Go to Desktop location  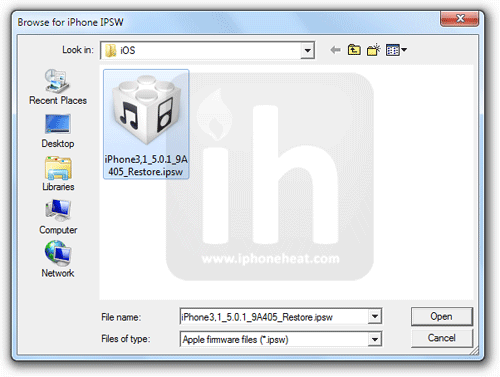[x=58, y=131]
